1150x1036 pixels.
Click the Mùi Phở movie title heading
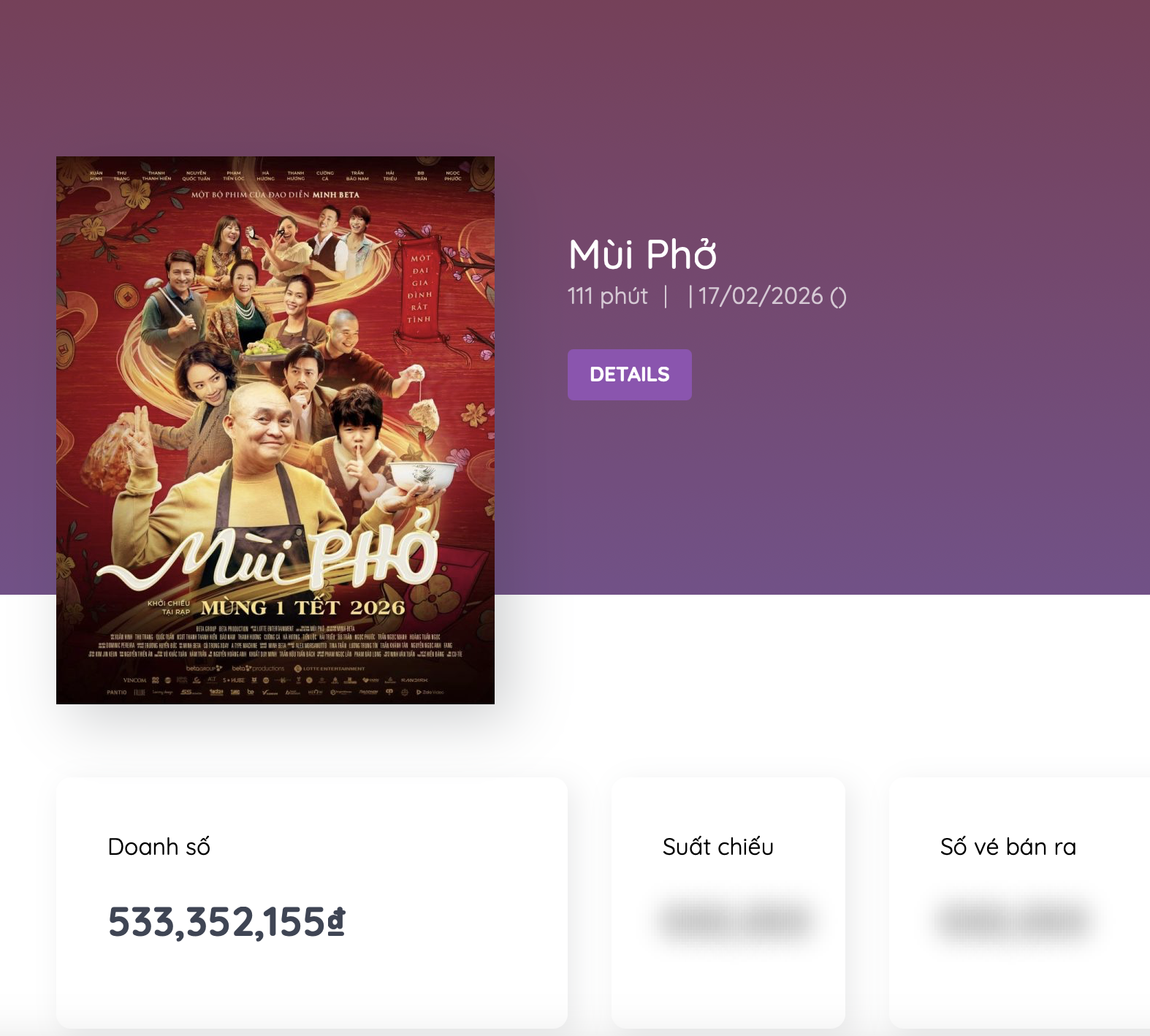(x=642, y=254)
